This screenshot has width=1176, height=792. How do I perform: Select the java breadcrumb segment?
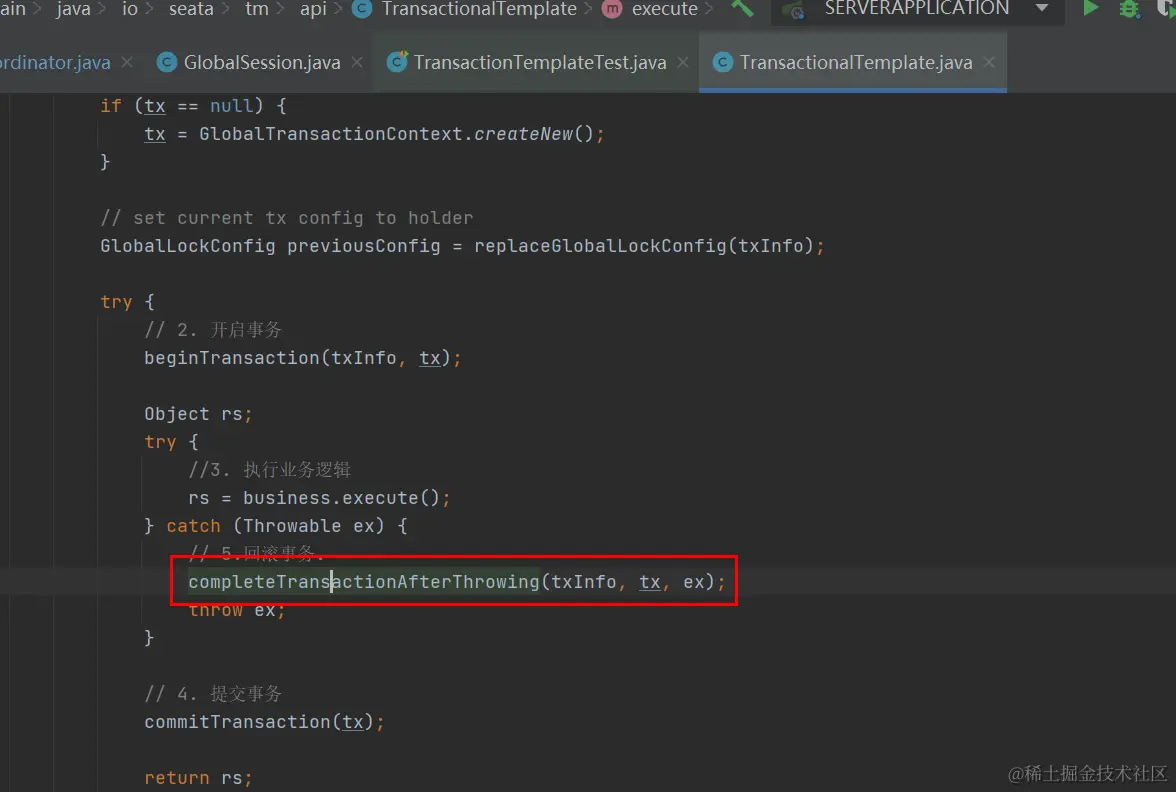click(x=73, y=9)
